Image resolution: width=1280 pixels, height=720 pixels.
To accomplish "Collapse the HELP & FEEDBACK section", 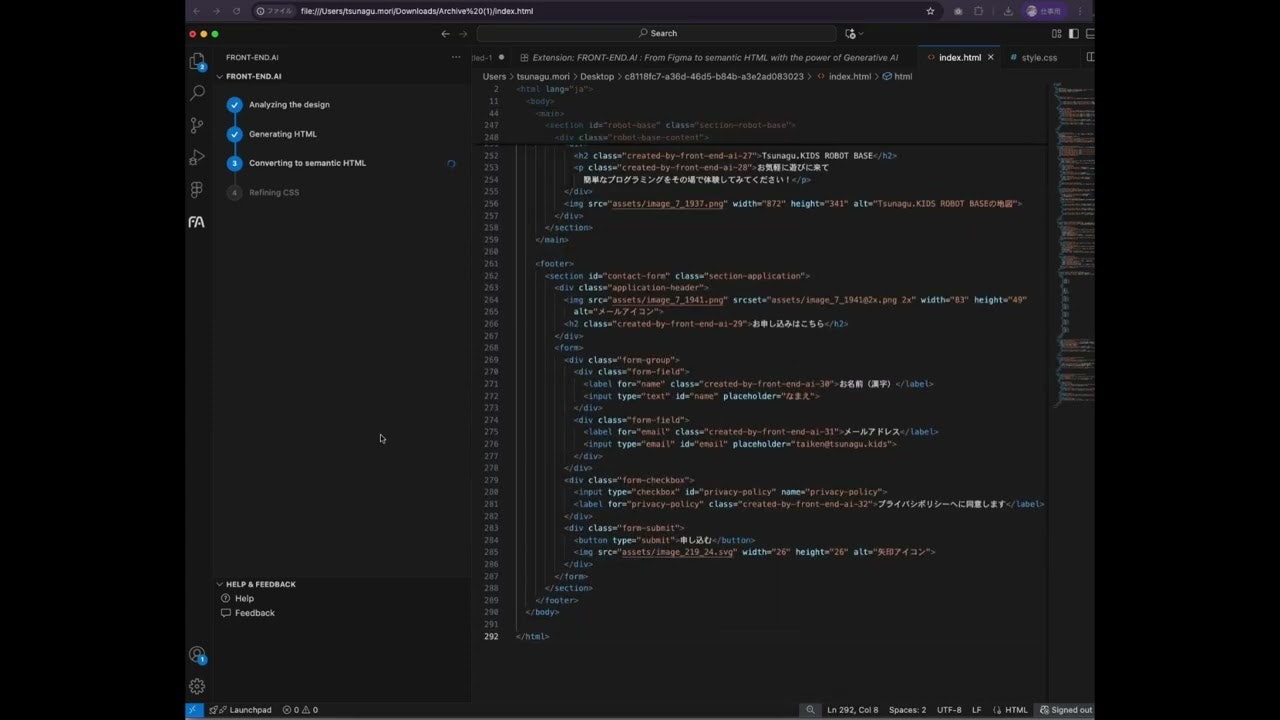I will coord(260,584).
